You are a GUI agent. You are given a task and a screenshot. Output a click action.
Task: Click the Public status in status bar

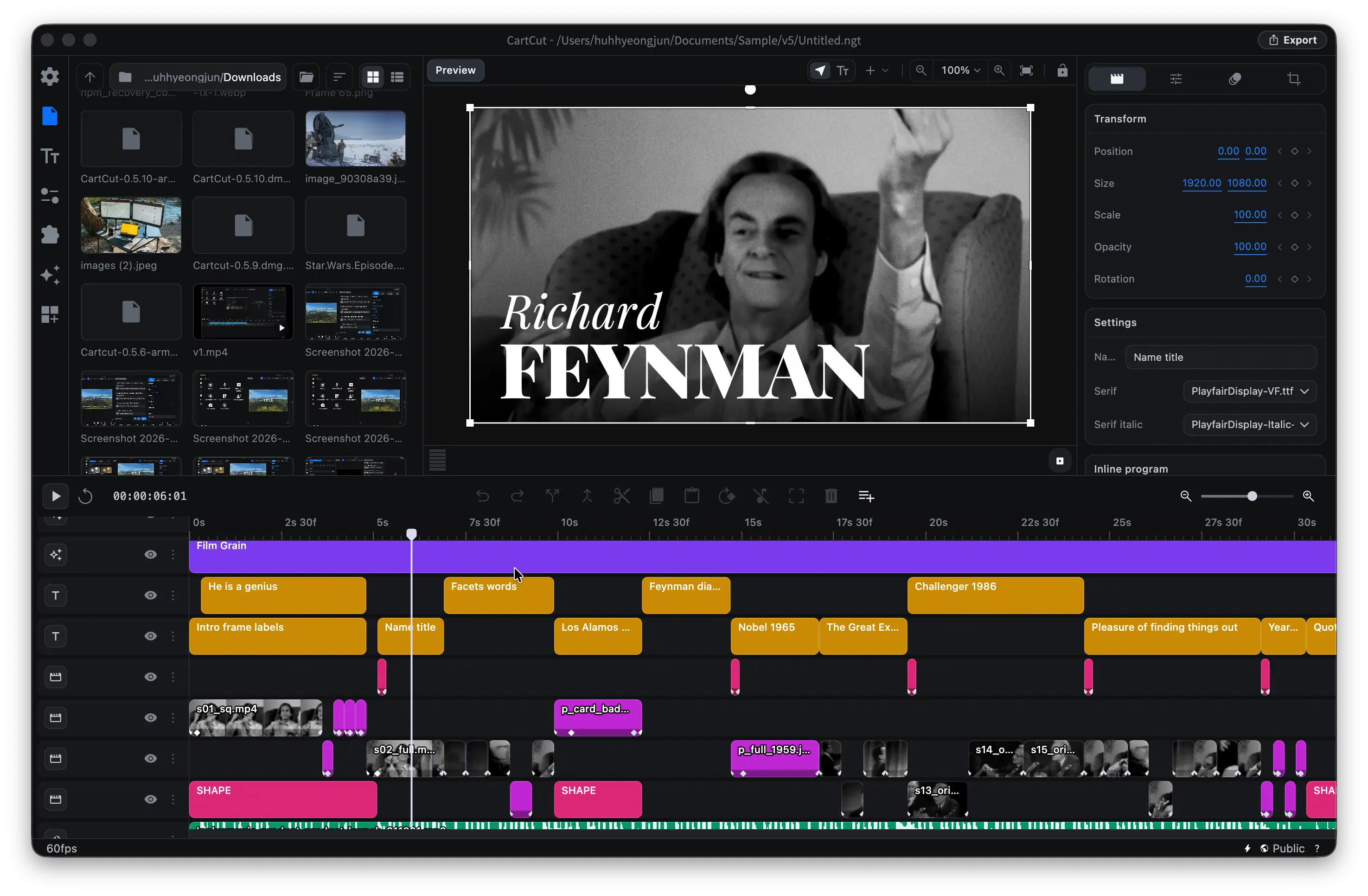pyautogui.click(x=1282, y=848)
